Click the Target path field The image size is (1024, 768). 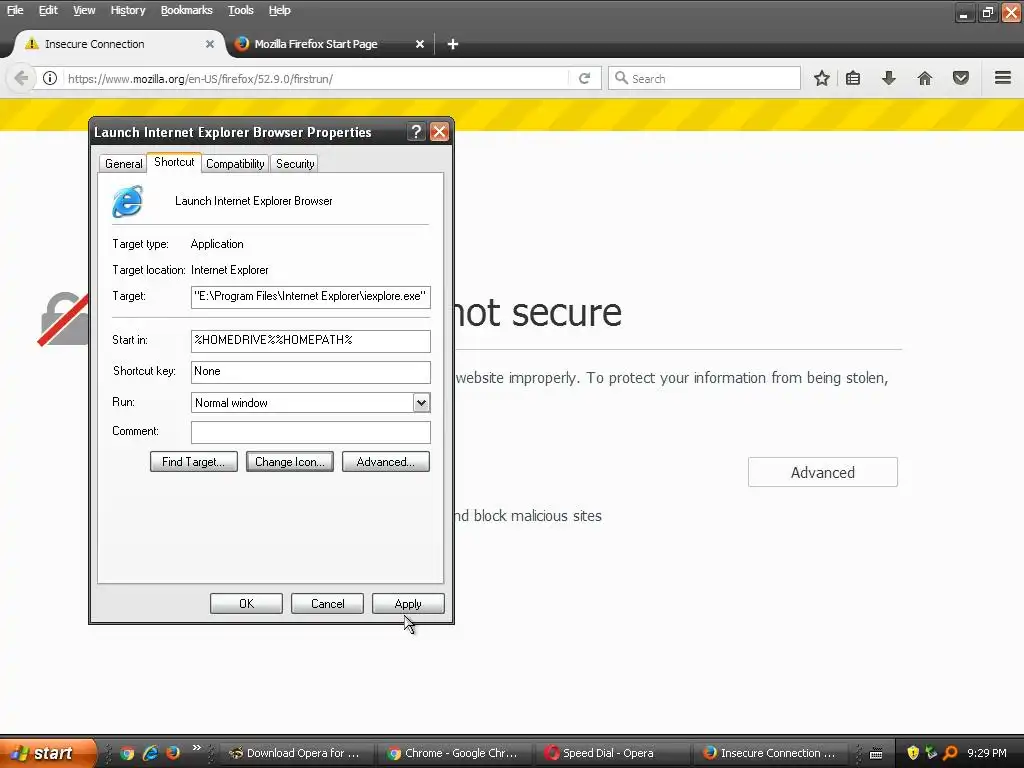(311, 296)
